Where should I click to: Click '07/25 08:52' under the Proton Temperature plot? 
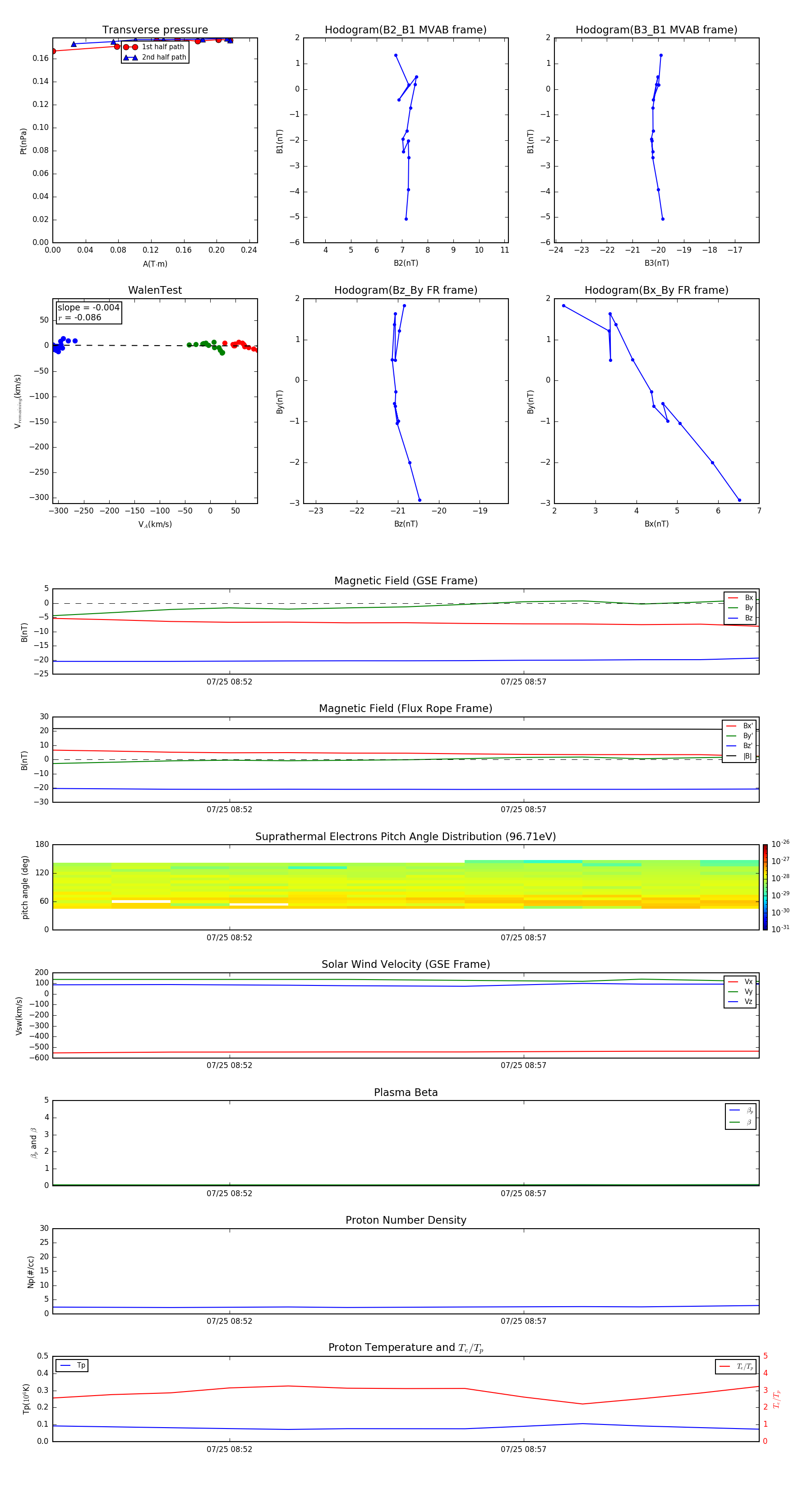tap(230, 1449)
